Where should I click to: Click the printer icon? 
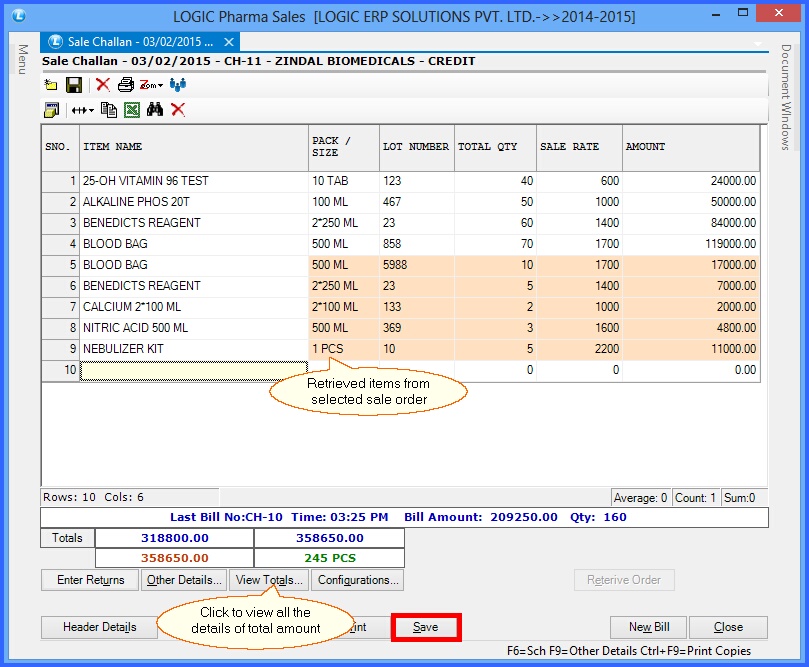[125, 85]
